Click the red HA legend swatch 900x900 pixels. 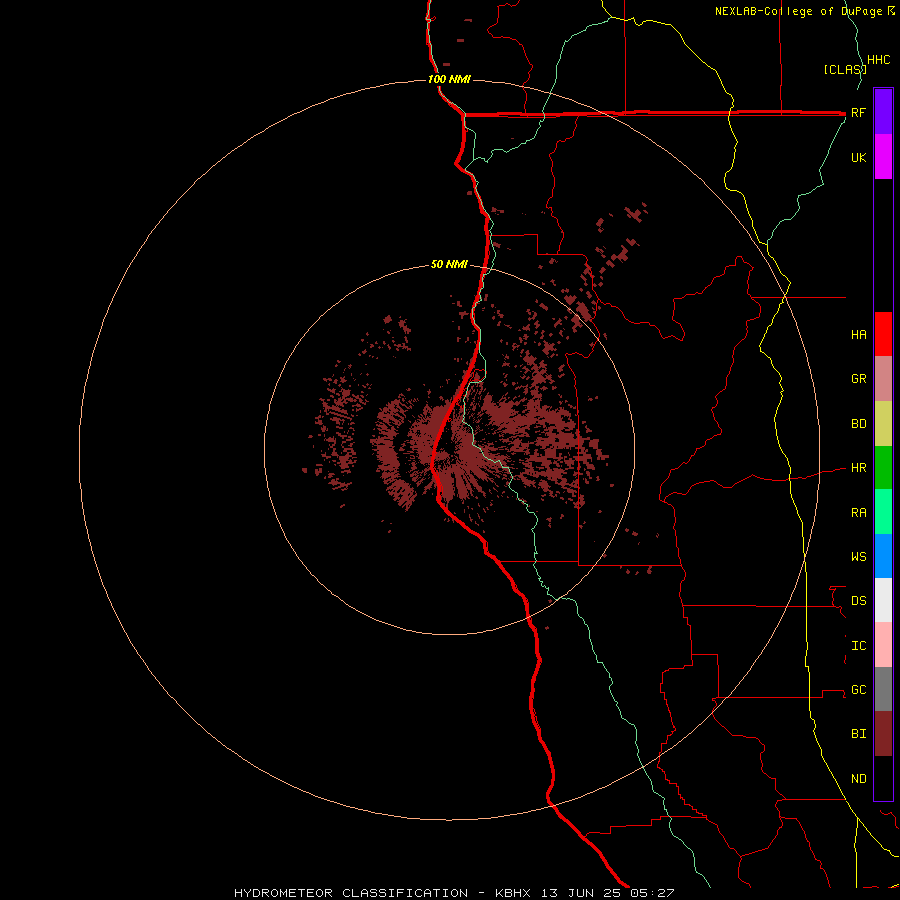(x=883, y=334)
